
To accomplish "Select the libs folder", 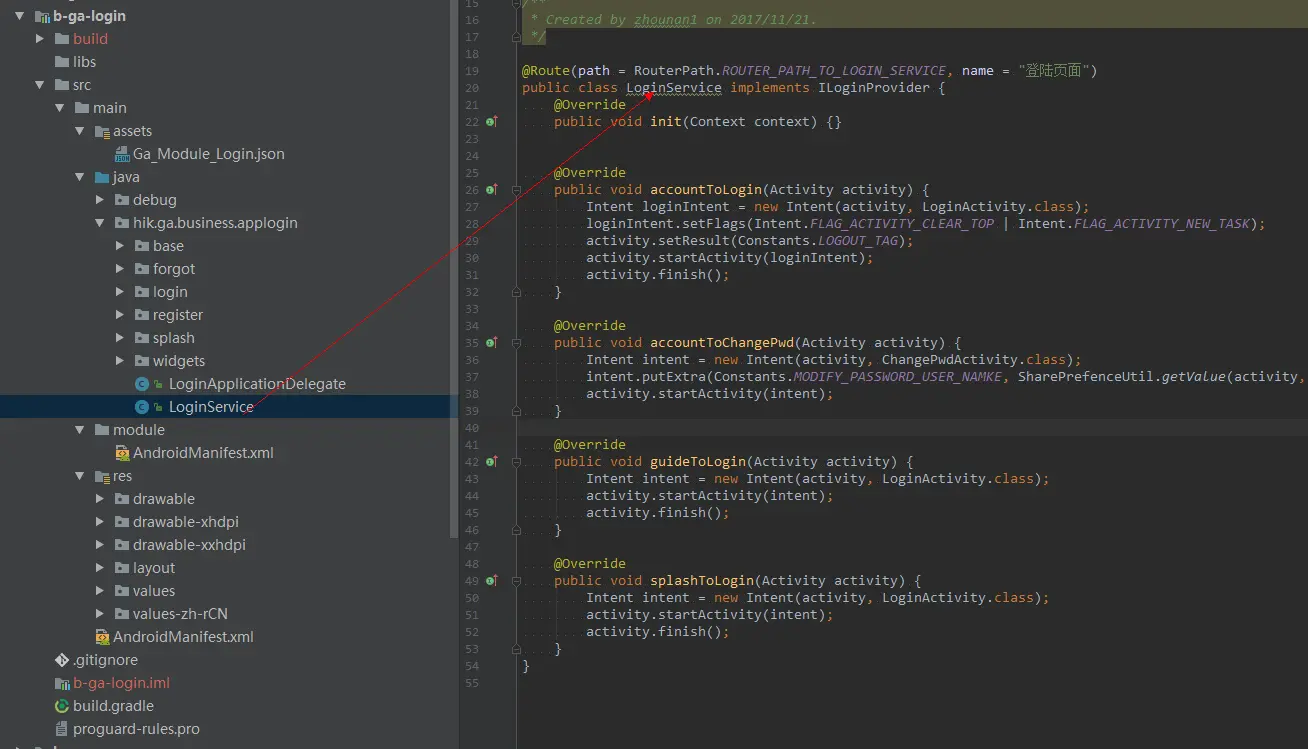I will 84,62.
